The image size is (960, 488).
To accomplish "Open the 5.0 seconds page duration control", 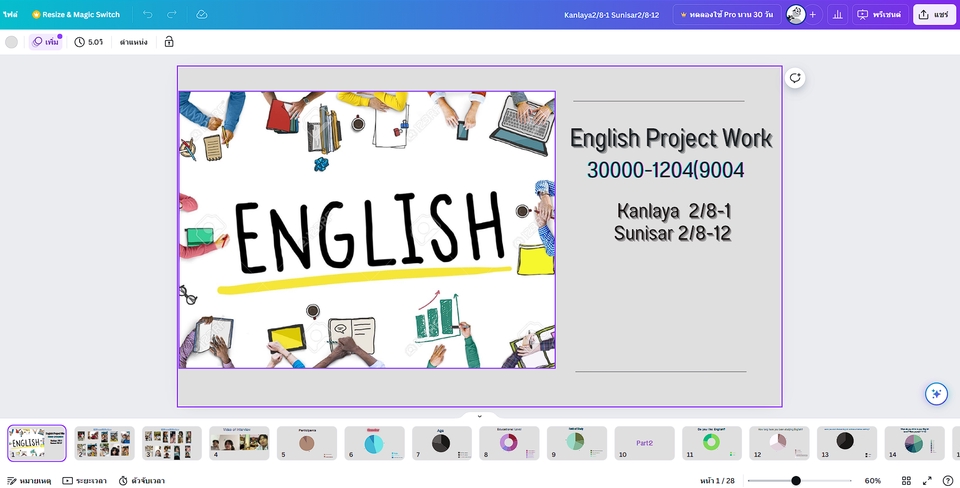I will 89,42.
